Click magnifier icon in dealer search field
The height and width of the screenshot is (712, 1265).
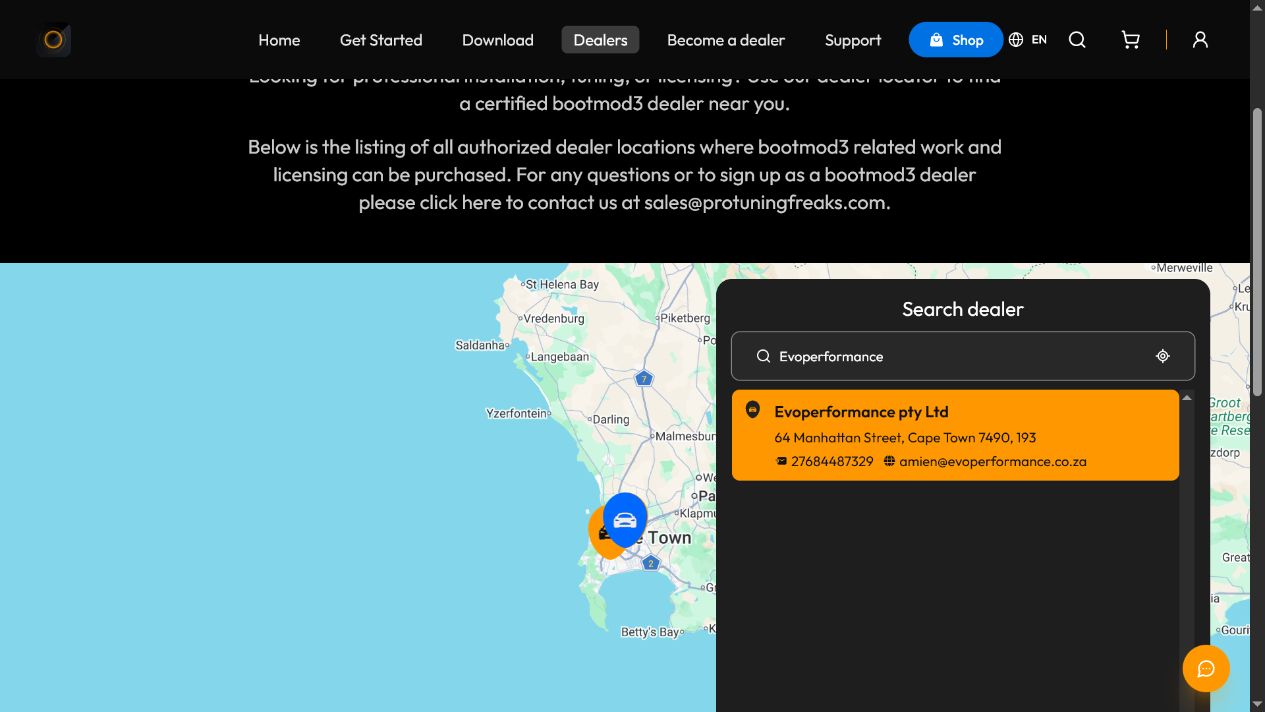pos(763,356)
